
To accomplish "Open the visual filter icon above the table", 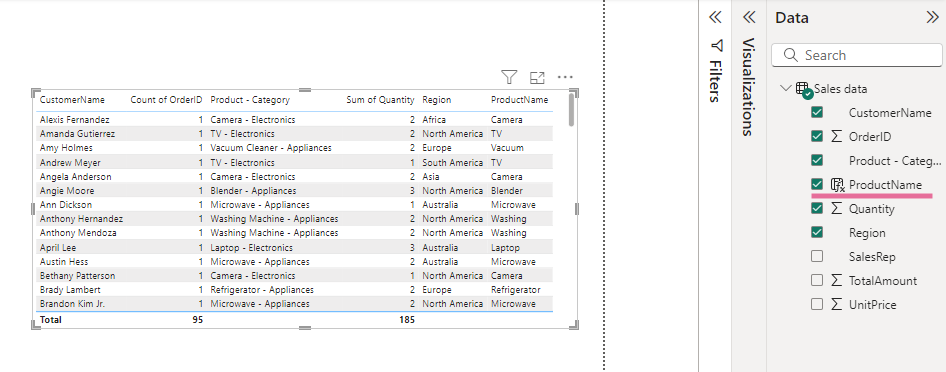I will [509, 77].
